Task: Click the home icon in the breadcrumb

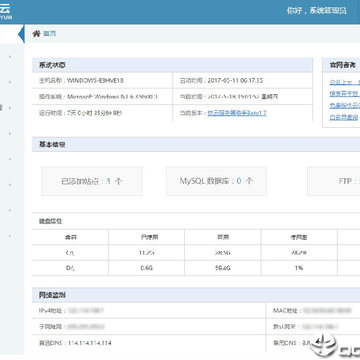Action: (x=36, y=33)
